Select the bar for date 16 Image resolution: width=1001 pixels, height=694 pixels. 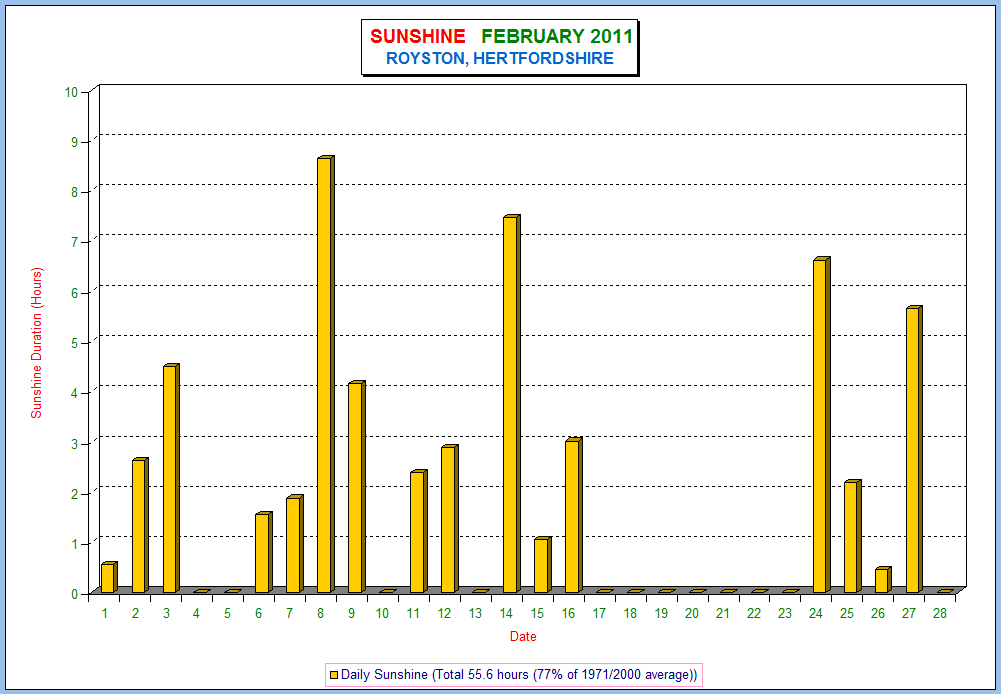(573, 515)
